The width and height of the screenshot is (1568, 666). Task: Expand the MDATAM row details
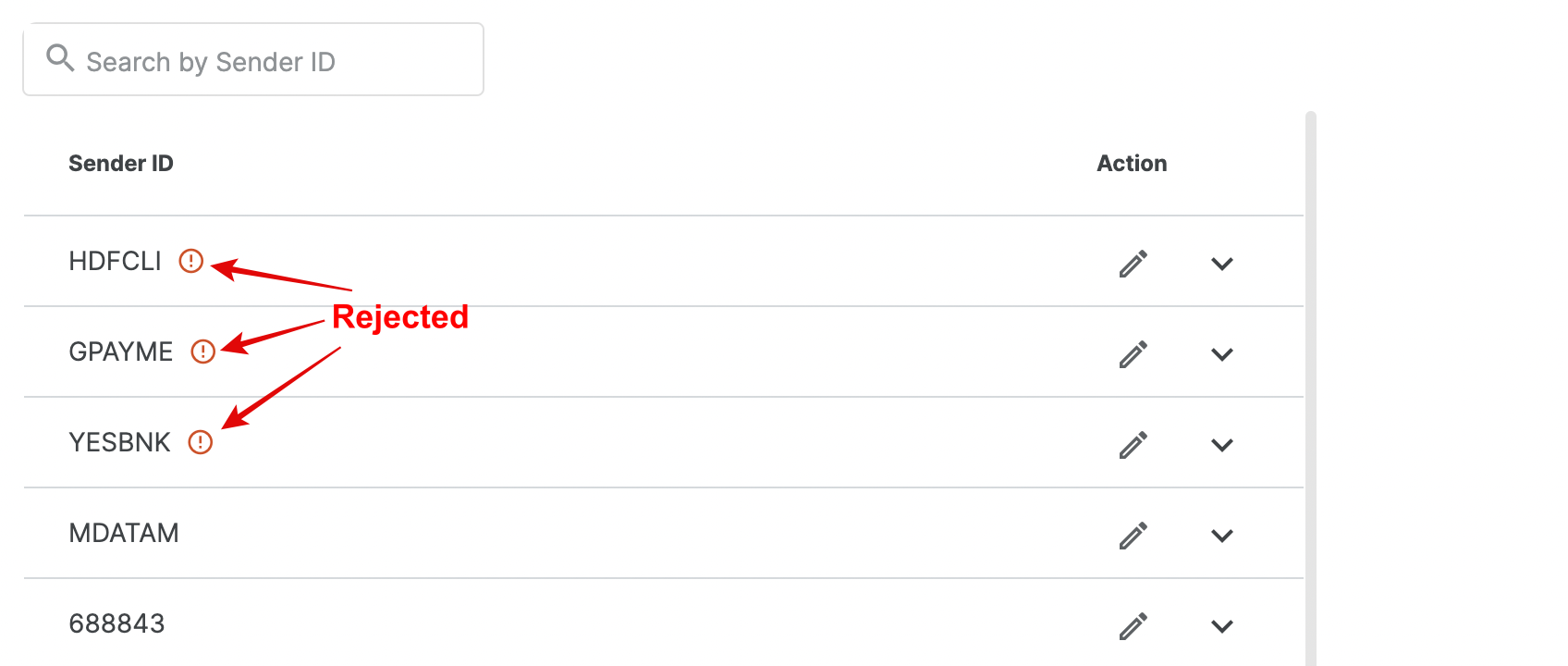click(1222, 536)
